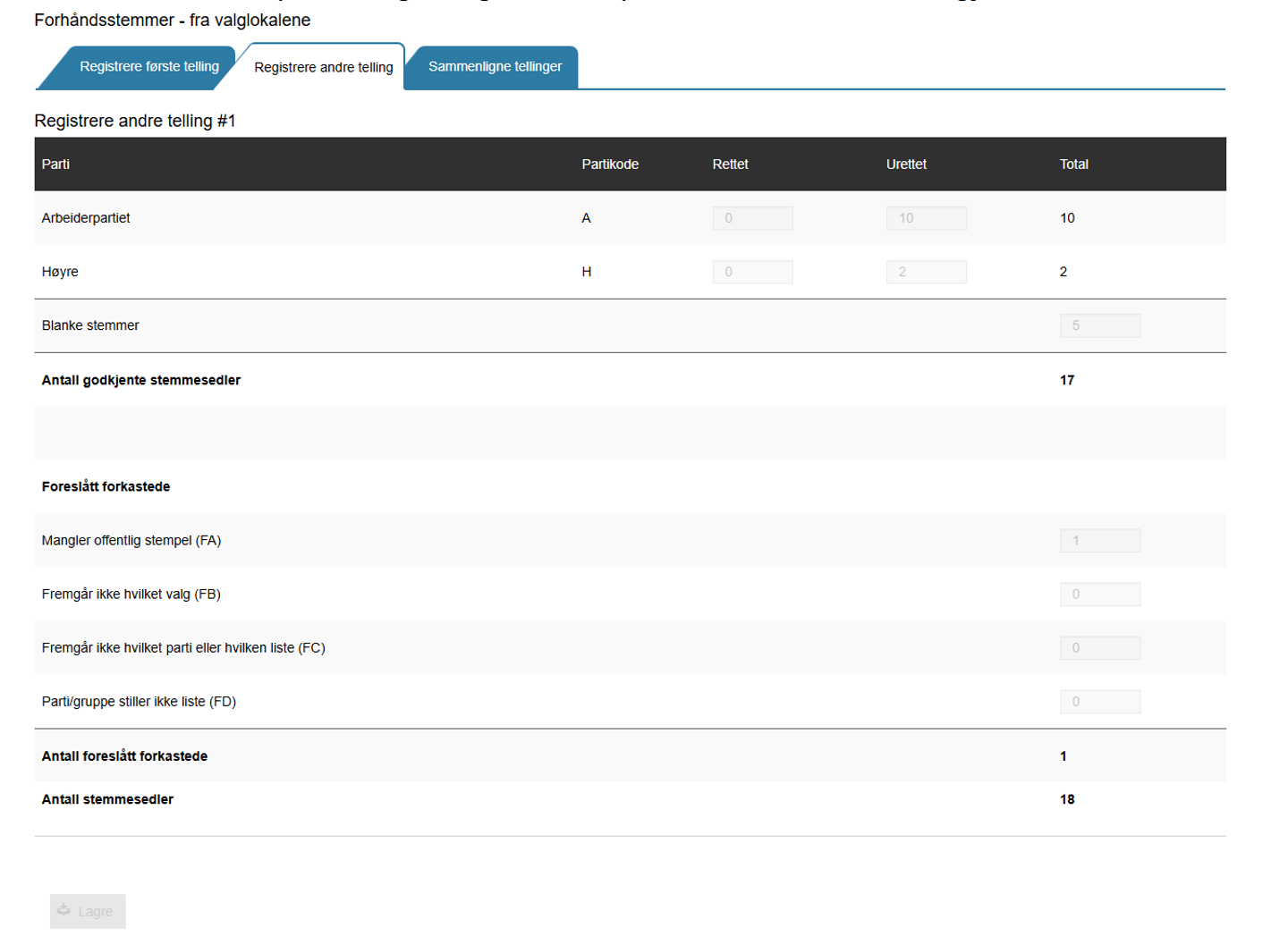Click the Fremgår ikke hvilket valg (FB) field
This screenshot has width=1288, height=945.
click(x=1099, y=594)
